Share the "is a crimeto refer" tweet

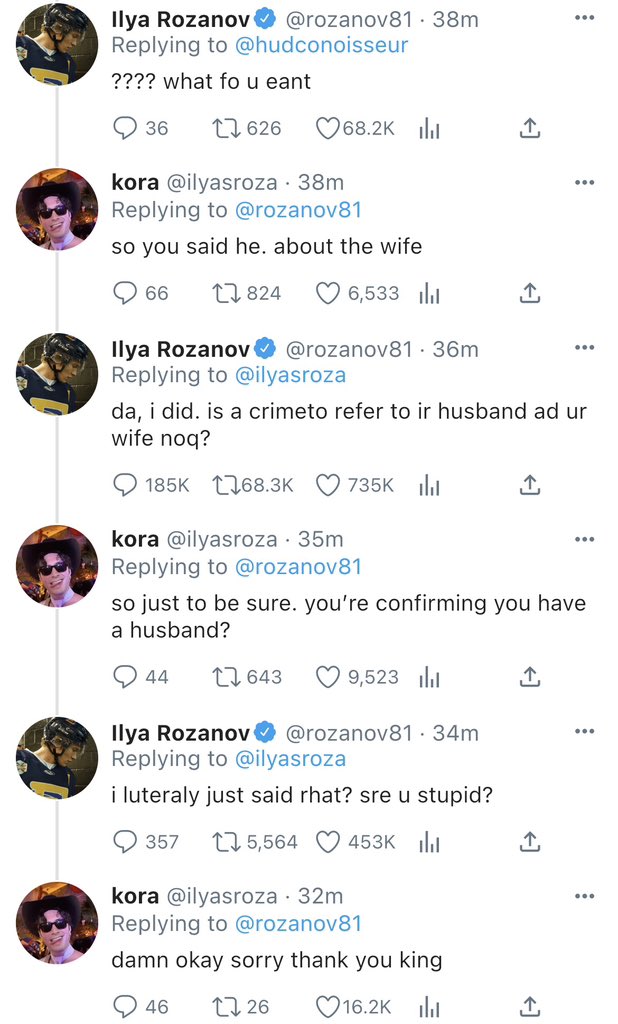click(x=530, y=485)
